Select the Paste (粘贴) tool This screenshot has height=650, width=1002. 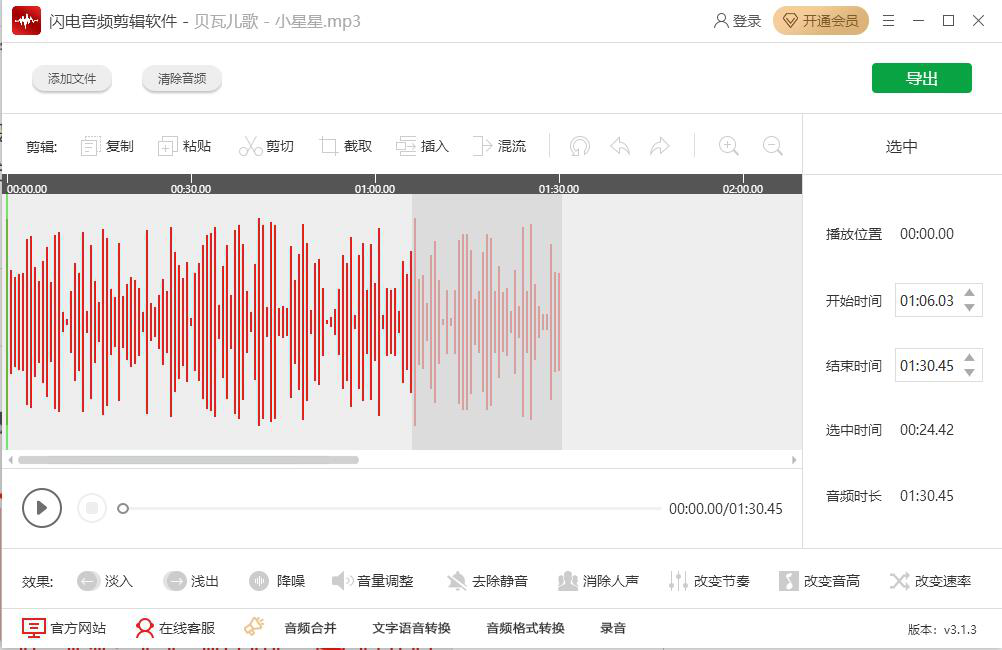[x=168, y=146]
